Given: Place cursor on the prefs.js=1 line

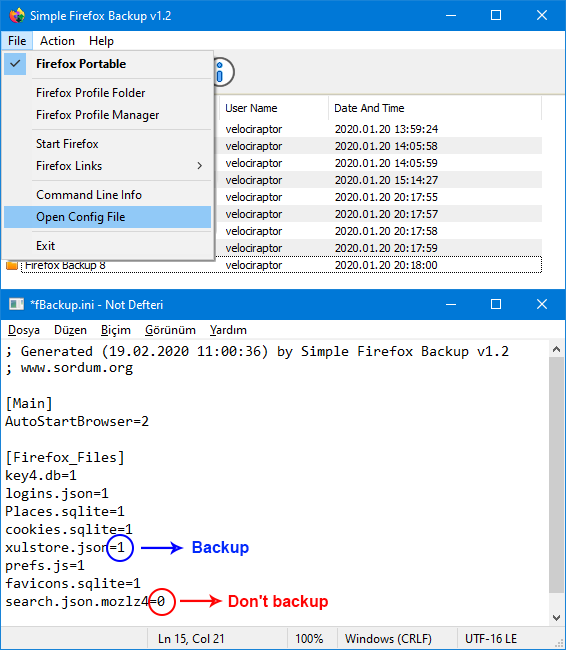Looking at the screenshot, I should click(45, 565).
